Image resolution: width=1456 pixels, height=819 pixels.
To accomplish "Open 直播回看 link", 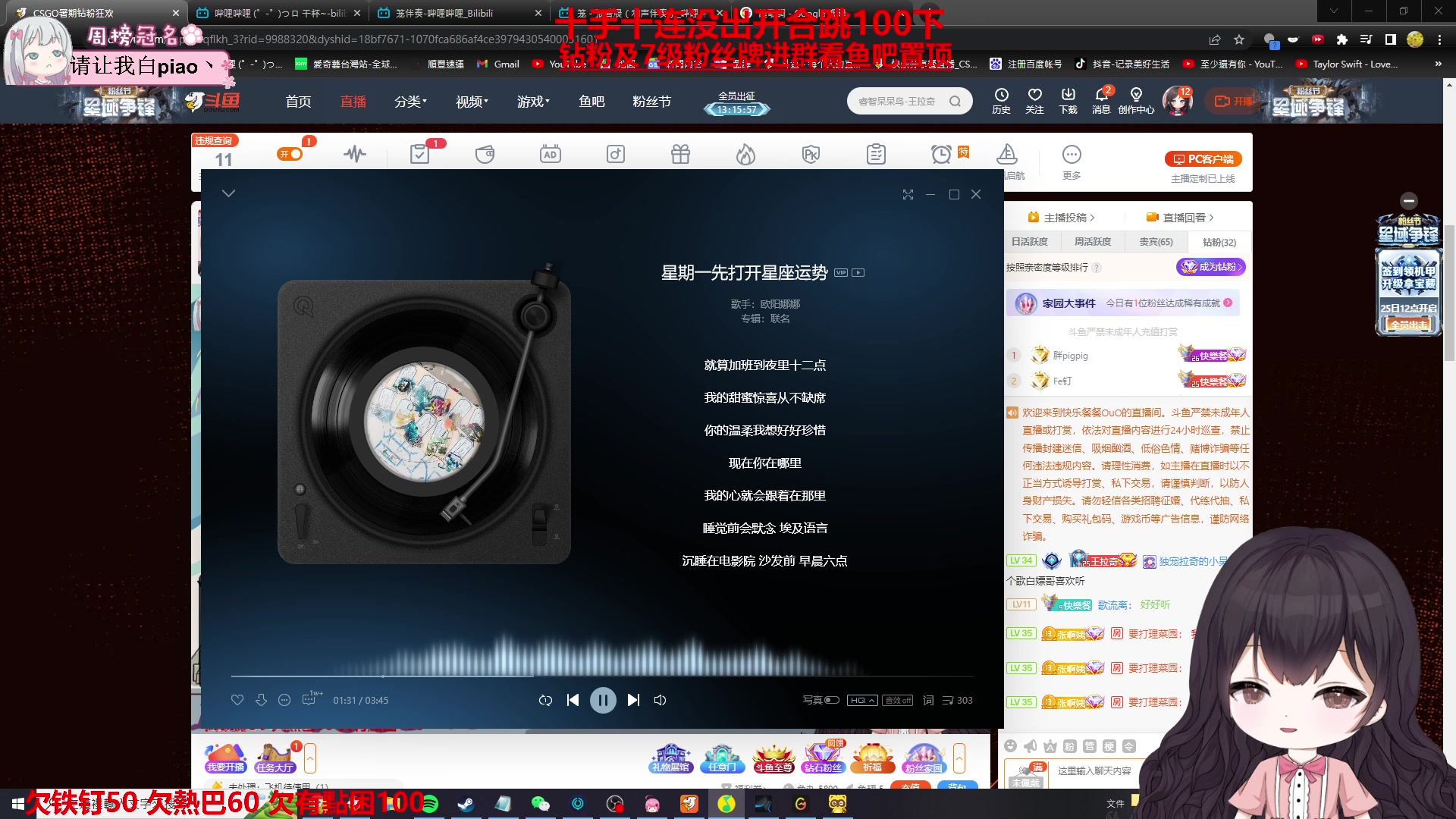I will point(1180,218).
